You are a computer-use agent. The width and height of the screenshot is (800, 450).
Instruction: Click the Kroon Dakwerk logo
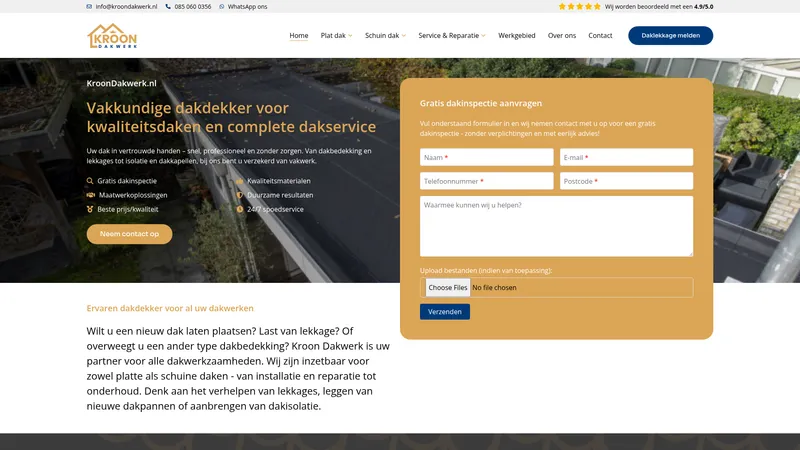pyautogui.click(x=112, y=36)
